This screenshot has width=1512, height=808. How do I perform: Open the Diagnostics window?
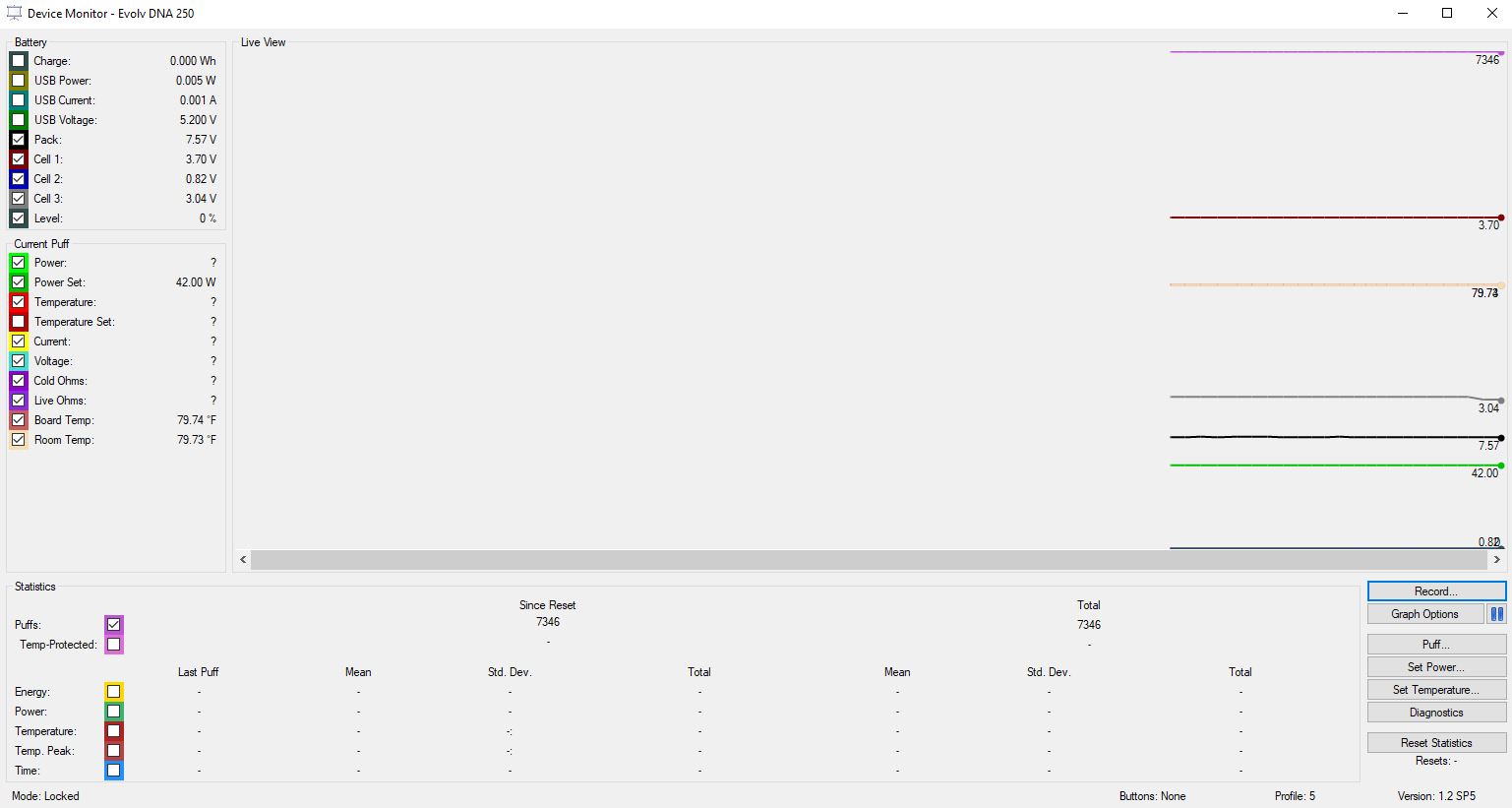[x=1436, y=713]
